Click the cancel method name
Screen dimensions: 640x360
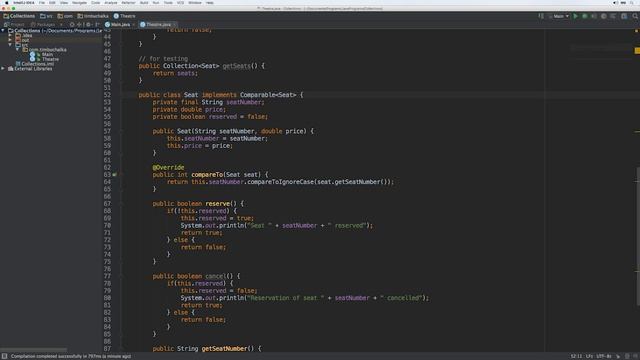[x=216, y=276]
